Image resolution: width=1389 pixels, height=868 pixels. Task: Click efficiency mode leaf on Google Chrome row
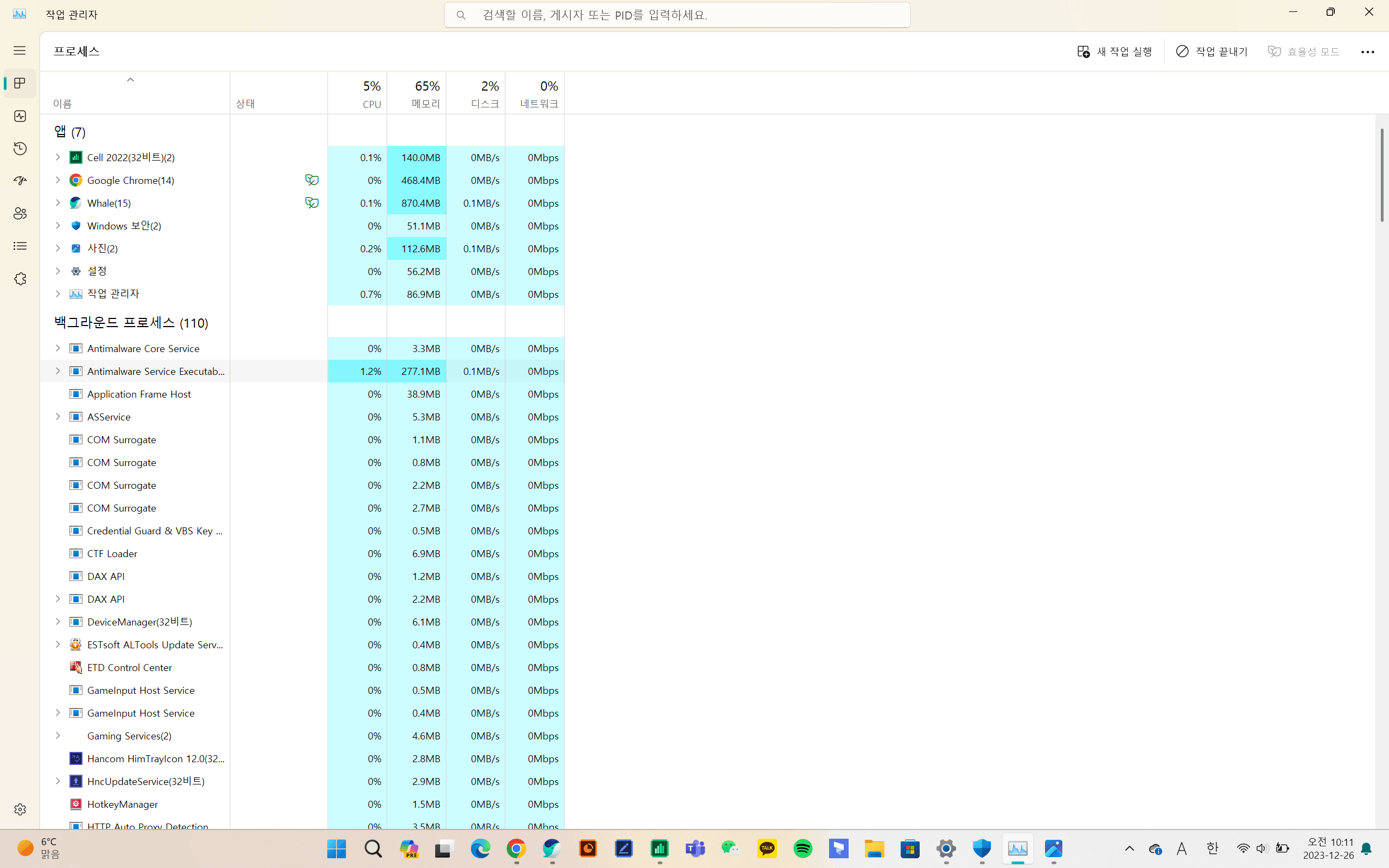(x=311, y=180)
